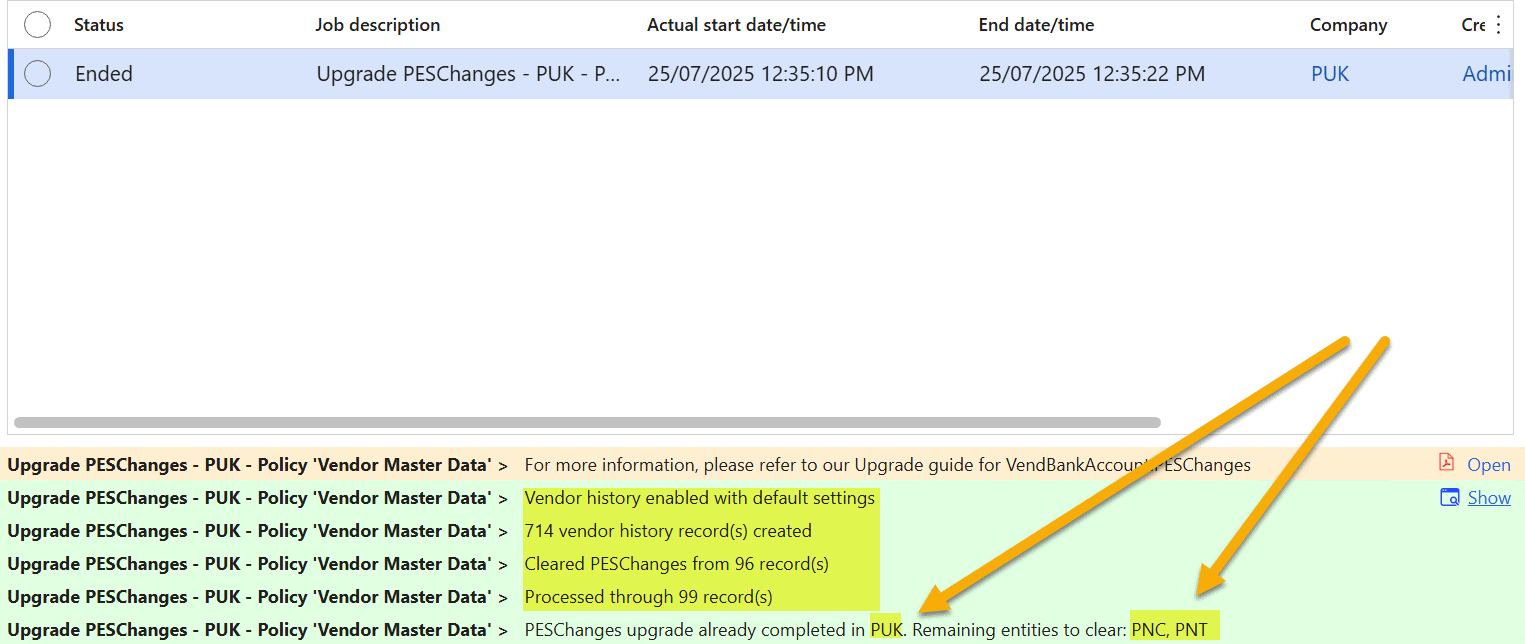Click the end time 25/07/2025 12:35:22 PM
Image resolution: width=1525 pixels, height=644 pixels.
[1092, 74]
